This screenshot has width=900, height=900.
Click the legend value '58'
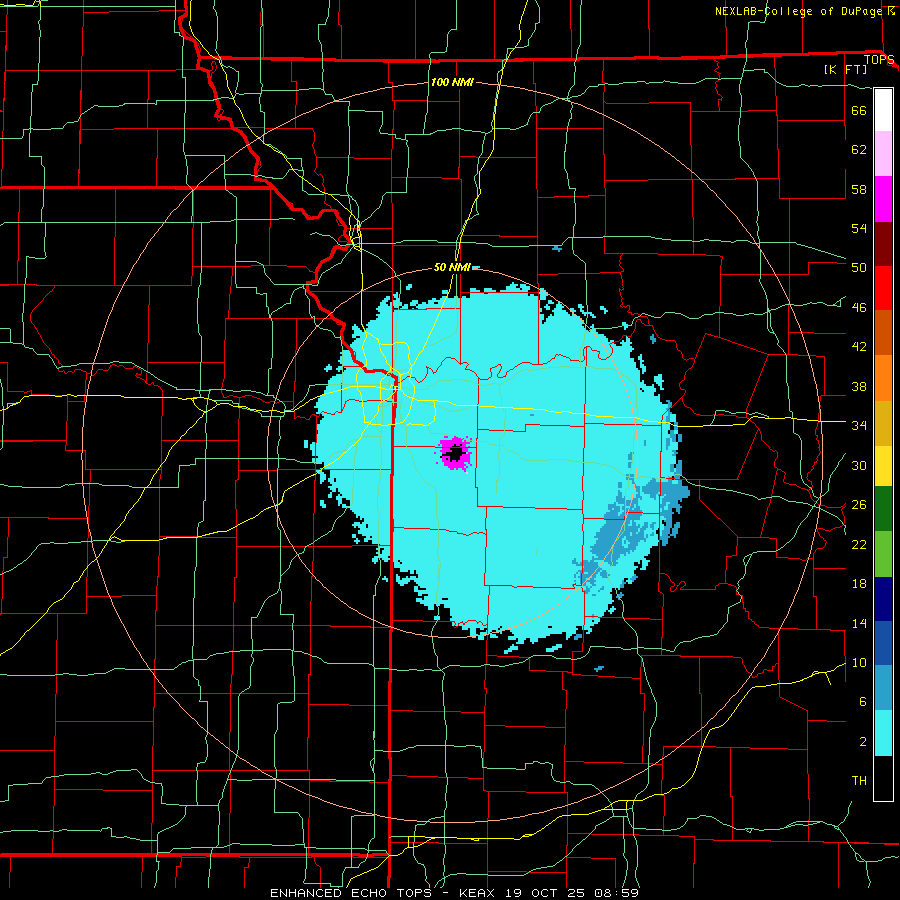(859, 189)
